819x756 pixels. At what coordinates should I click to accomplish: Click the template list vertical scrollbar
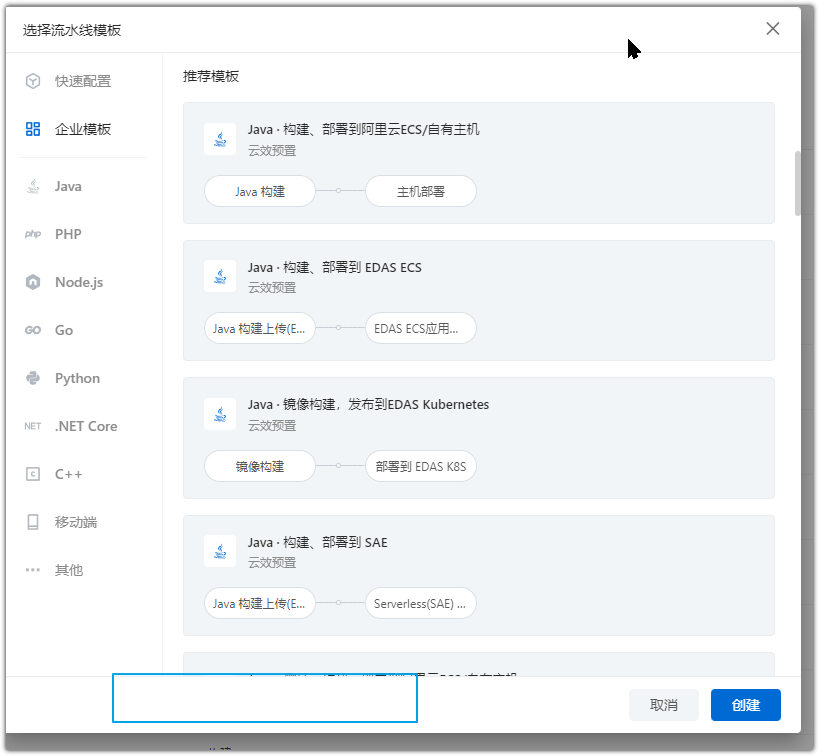798,183
